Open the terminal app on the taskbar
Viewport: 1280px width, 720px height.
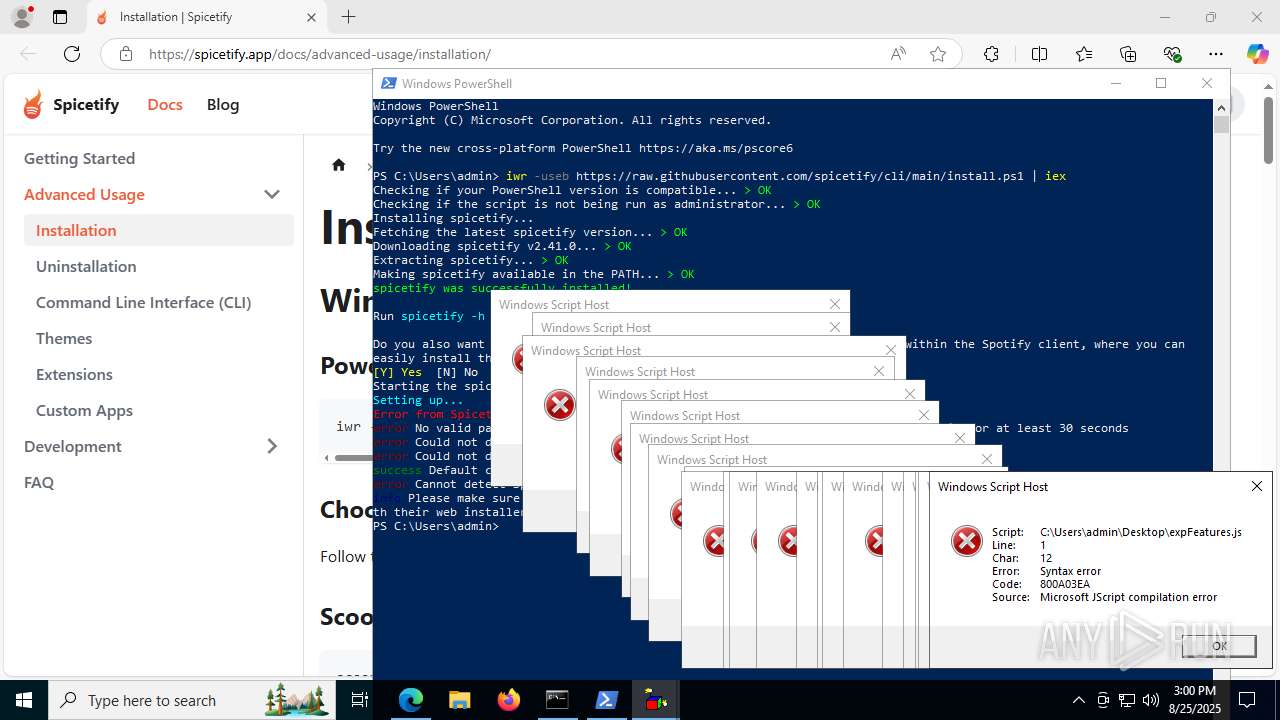click(557, 700)
